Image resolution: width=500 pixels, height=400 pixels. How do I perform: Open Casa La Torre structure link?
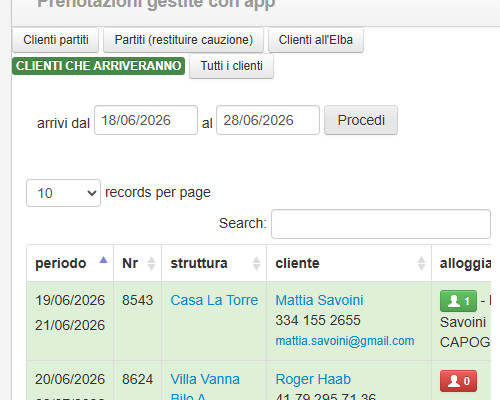click(x=214, y=300)
